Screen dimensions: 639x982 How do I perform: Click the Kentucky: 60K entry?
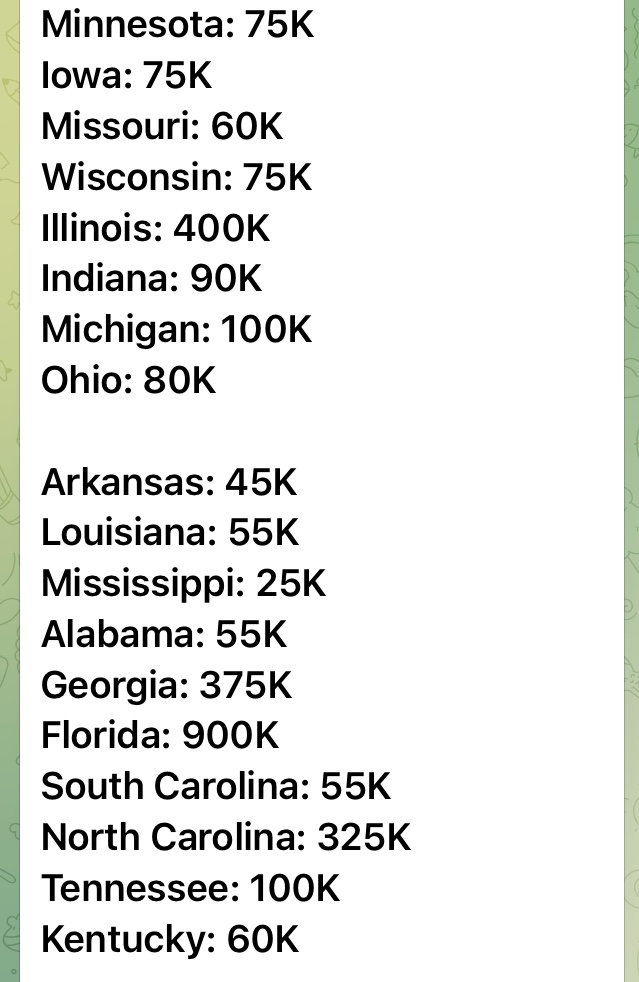pyautogui.click(x=170, y=940)
